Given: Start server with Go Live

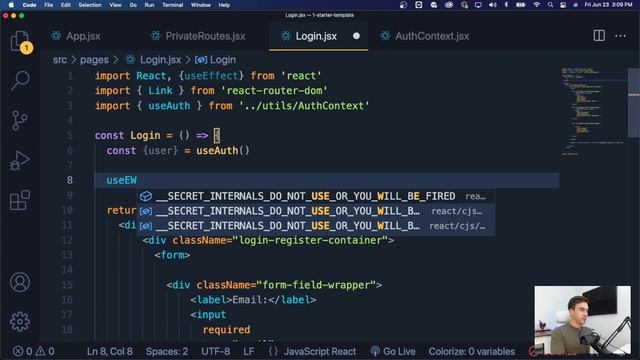Looking at the screenshot, I should (393, 351).
